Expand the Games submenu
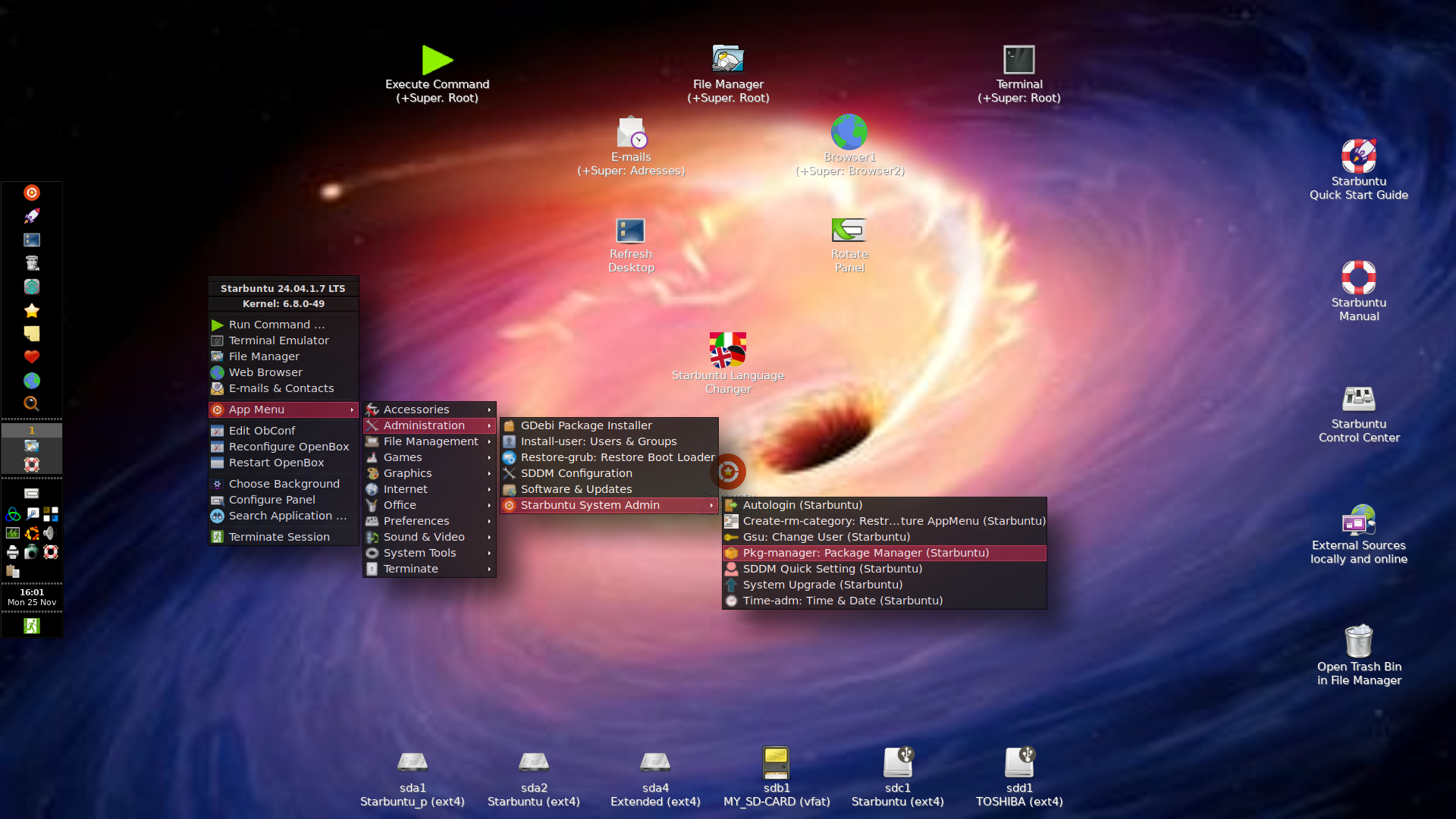This screenshot has width=1456, height=819. (430, 457)
